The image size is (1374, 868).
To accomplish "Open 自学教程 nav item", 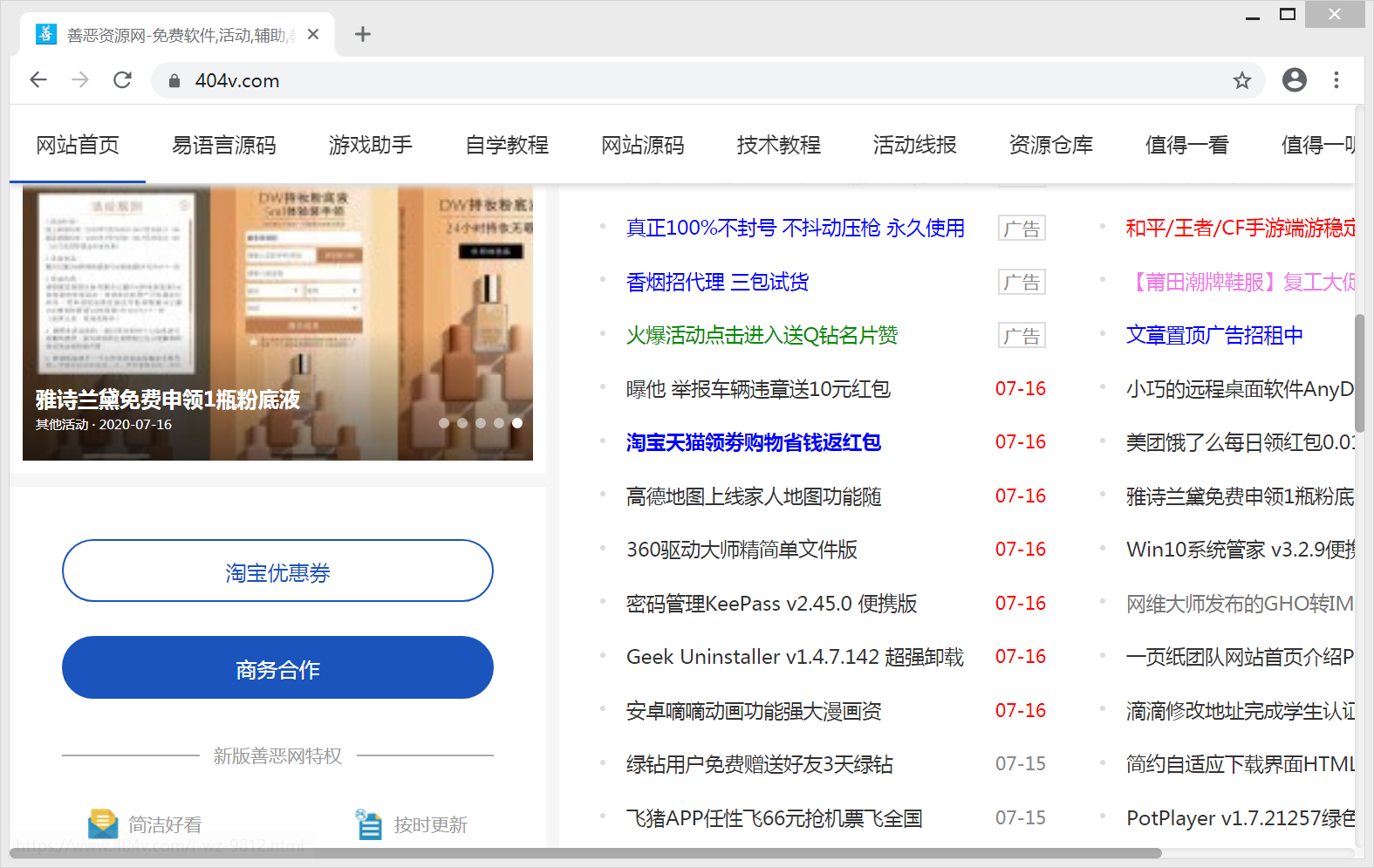I will tap(507, 145).
